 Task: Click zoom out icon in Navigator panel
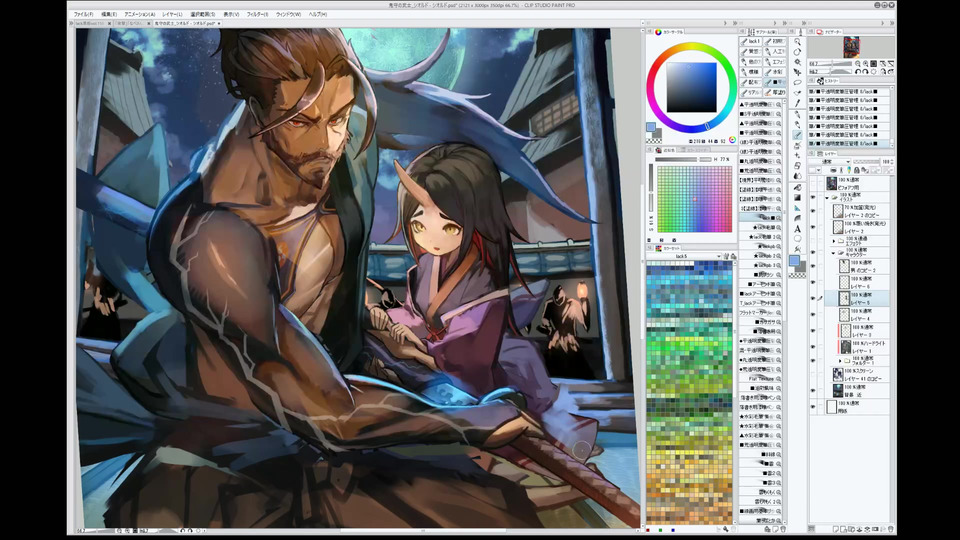[858, 64]
